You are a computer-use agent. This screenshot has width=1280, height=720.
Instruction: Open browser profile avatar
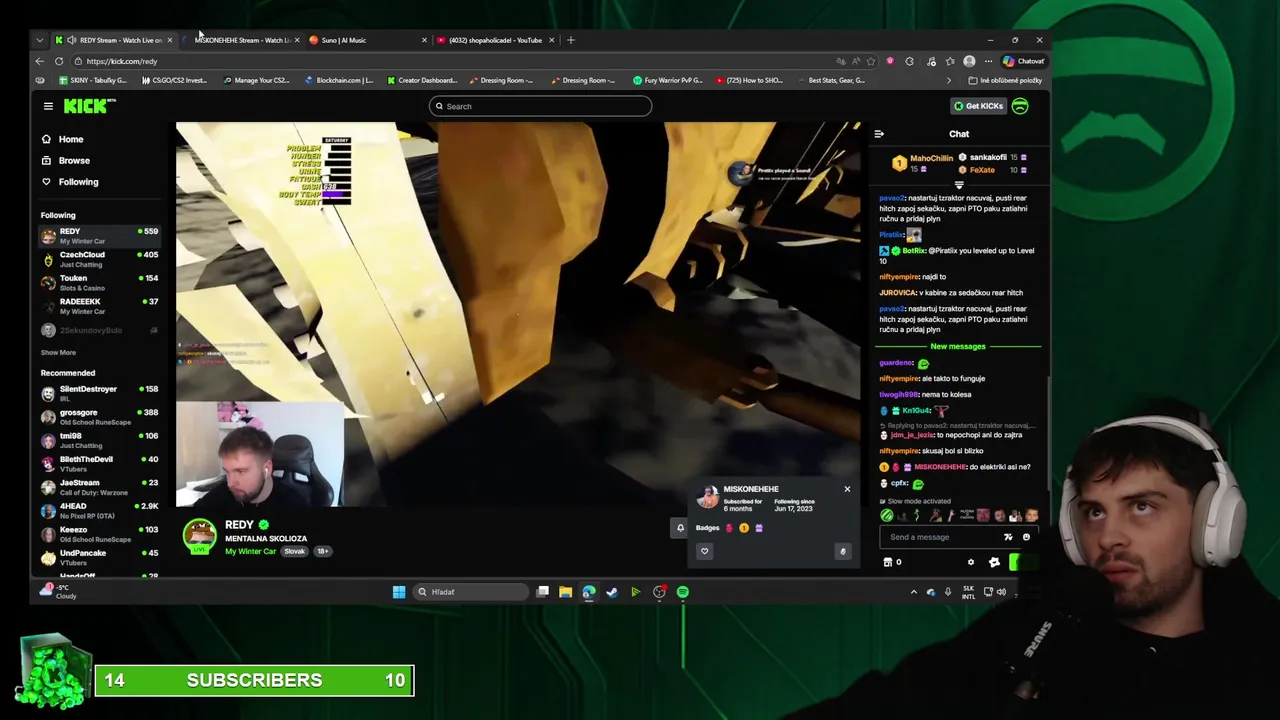(969, 61)
